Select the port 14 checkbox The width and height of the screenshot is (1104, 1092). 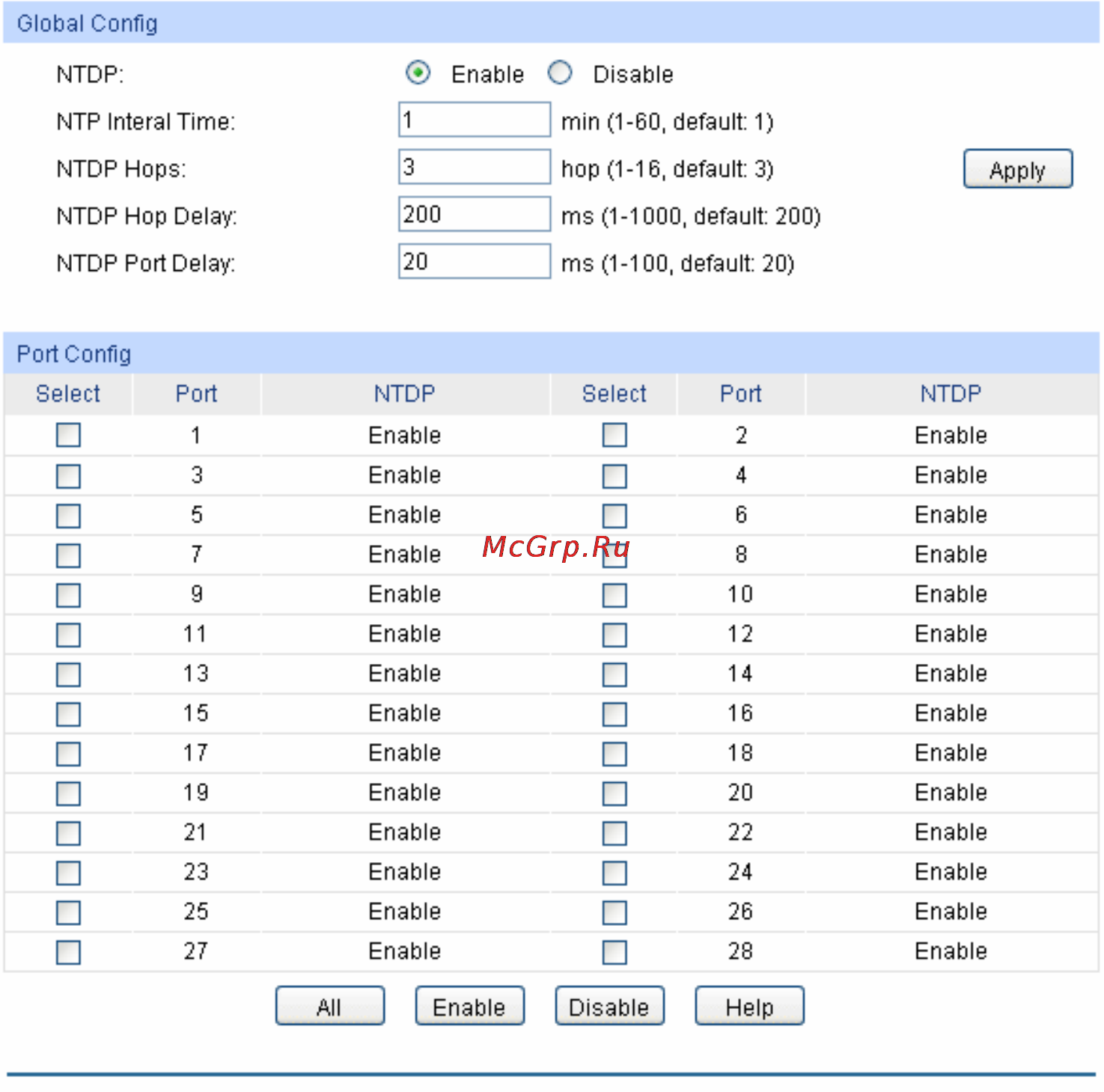[614, 674]
